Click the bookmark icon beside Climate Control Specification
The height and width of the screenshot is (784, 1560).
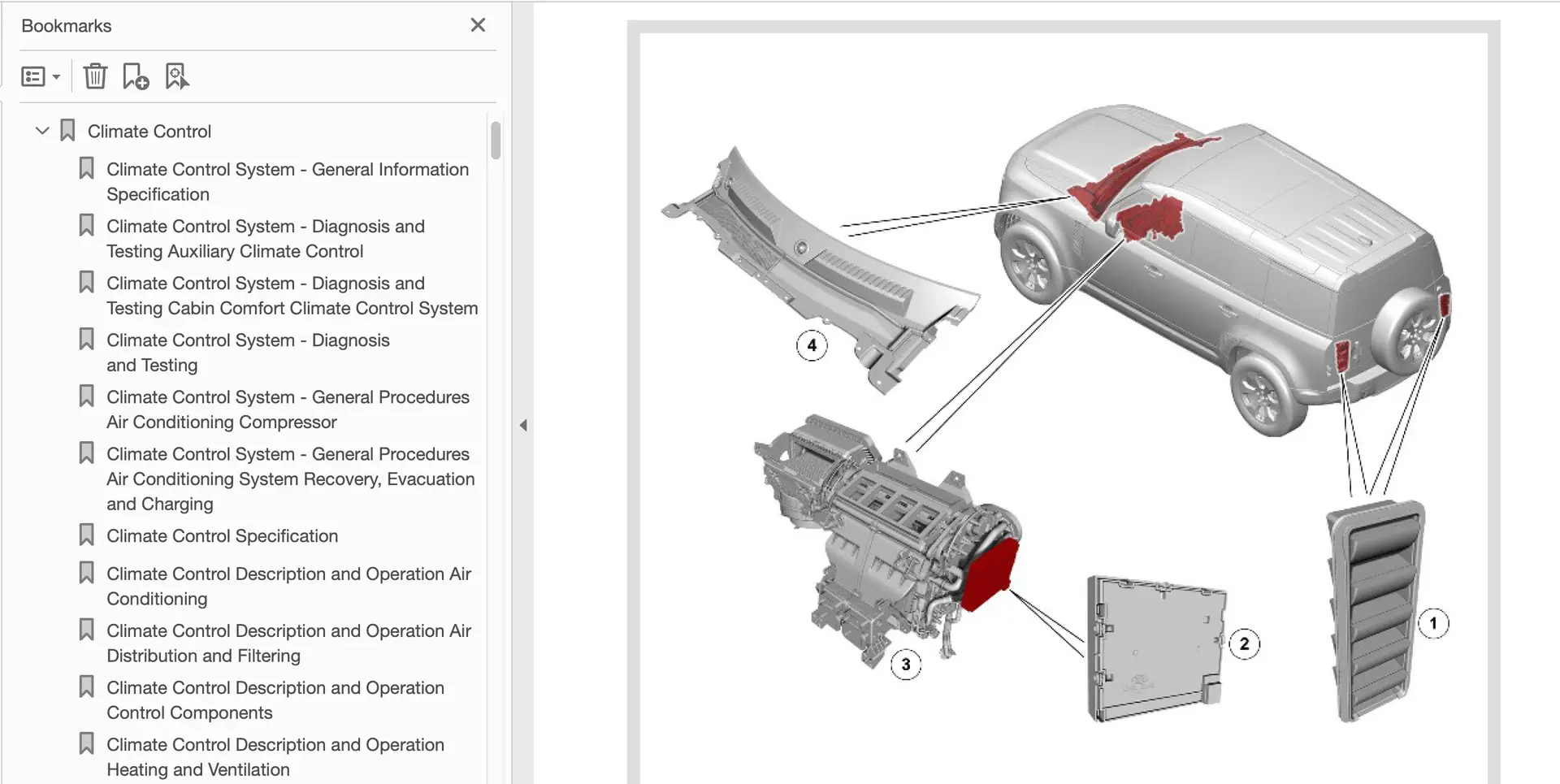[86, 535]
